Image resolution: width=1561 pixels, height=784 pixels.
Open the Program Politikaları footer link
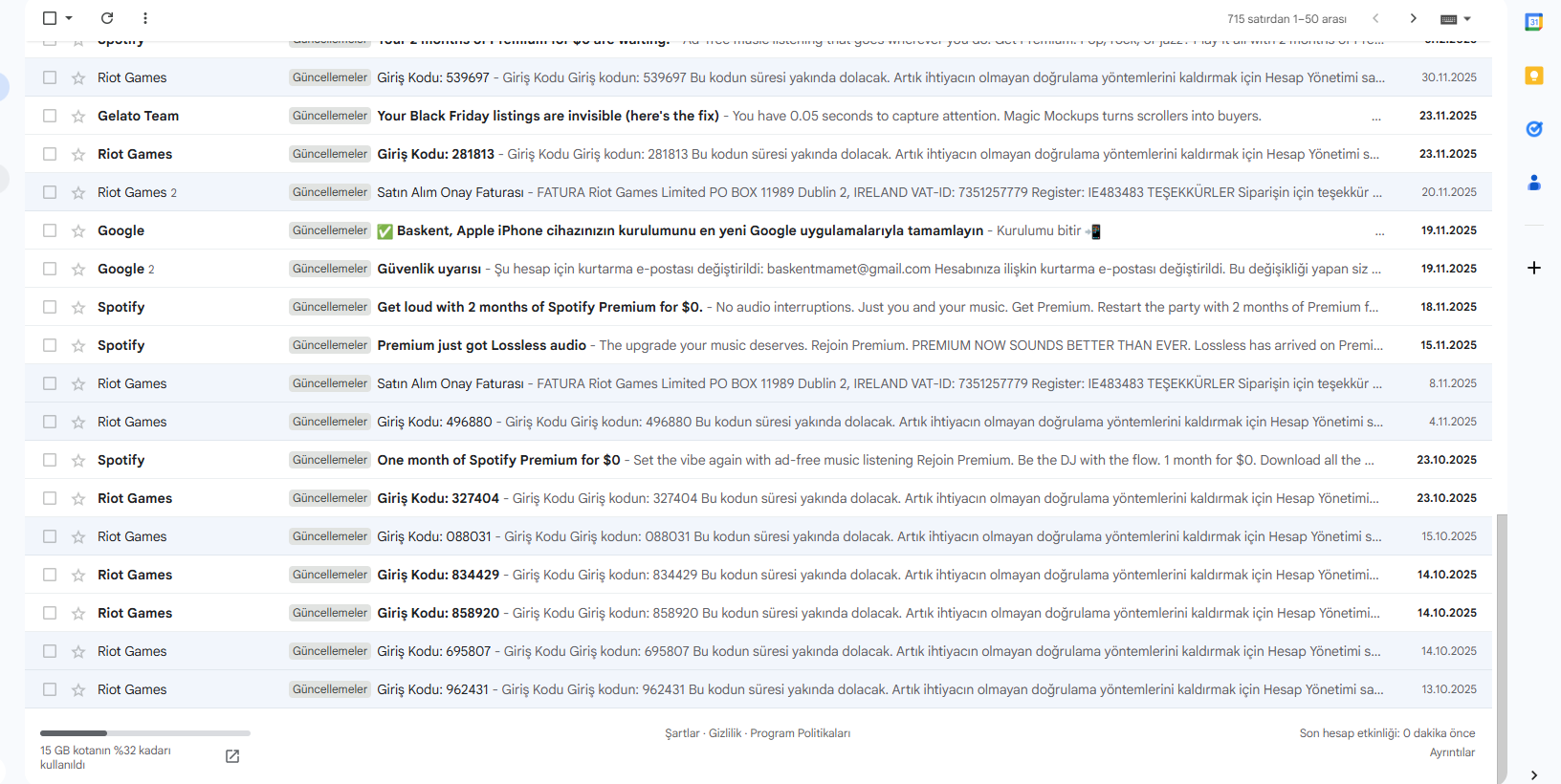pyautogui.click(x=800, y=733)
